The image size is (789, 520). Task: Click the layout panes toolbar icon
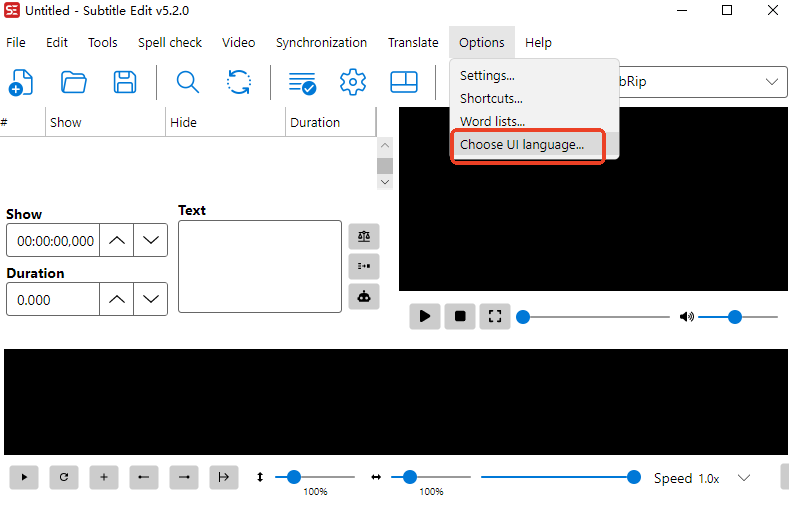pos(404,82)
